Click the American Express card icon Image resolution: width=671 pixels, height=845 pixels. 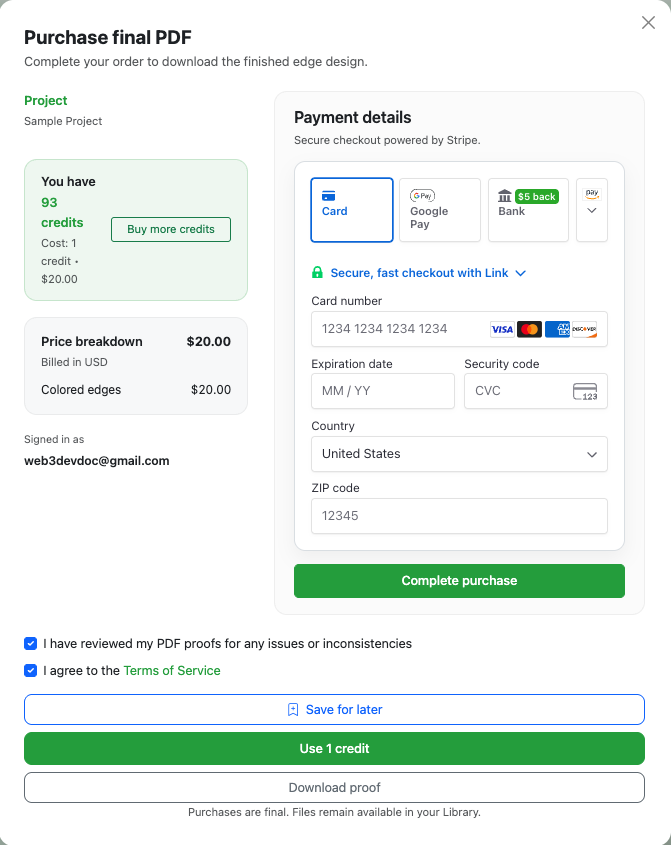pyautogui.click(x=557, y=328)
